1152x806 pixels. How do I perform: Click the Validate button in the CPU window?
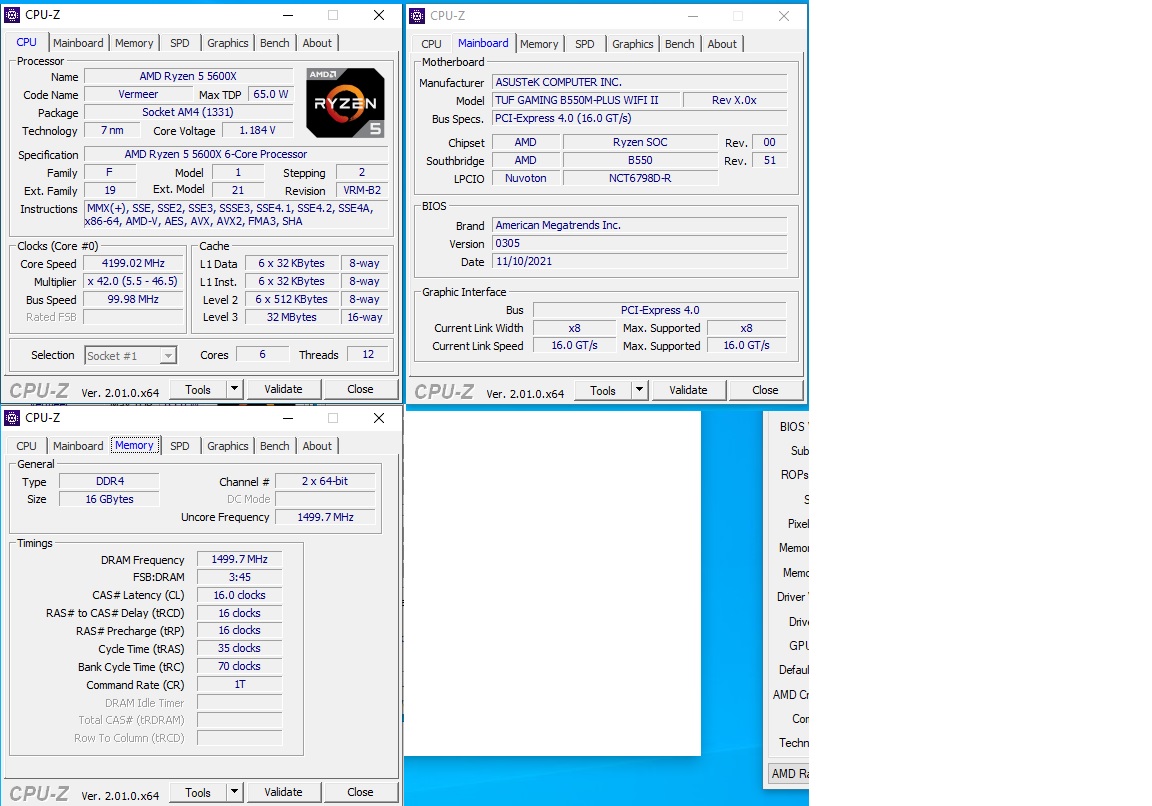click(283, 389)
